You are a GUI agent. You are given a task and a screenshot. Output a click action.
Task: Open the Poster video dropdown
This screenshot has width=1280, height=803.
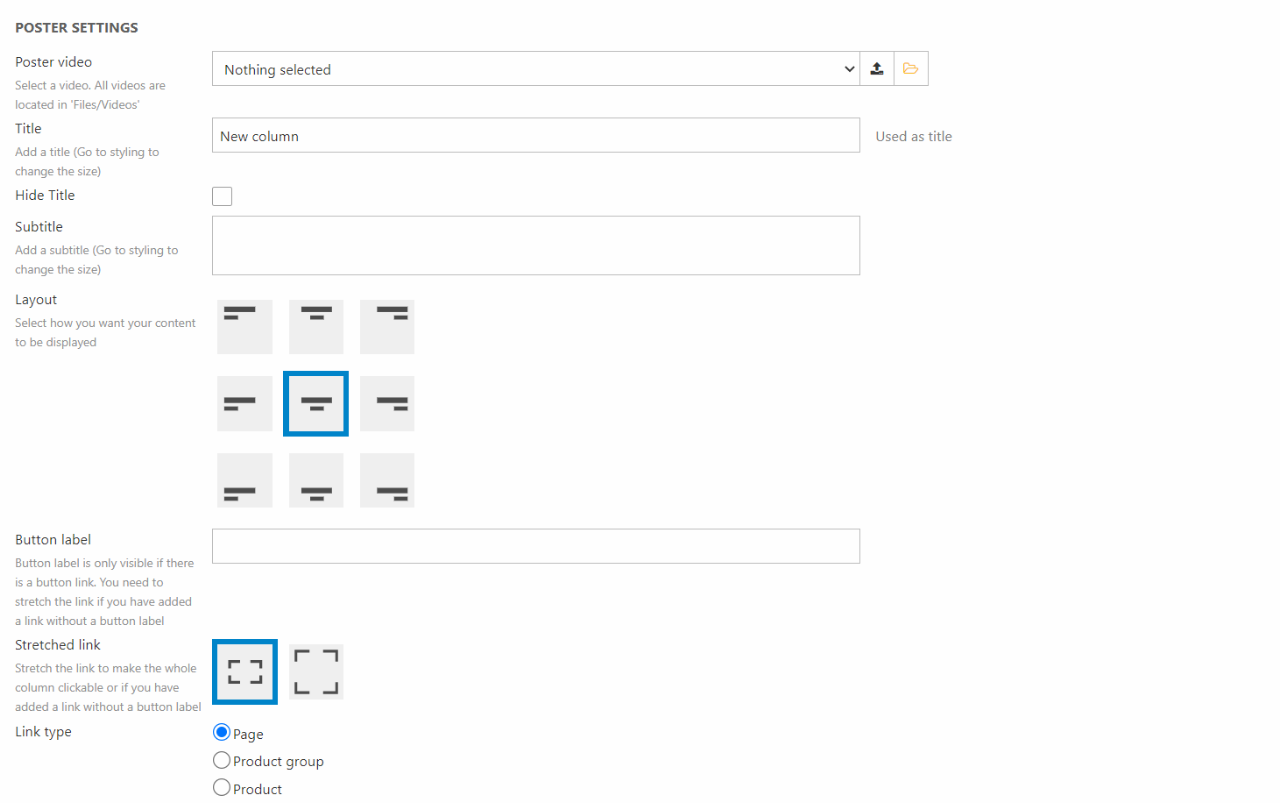[535, 69]
